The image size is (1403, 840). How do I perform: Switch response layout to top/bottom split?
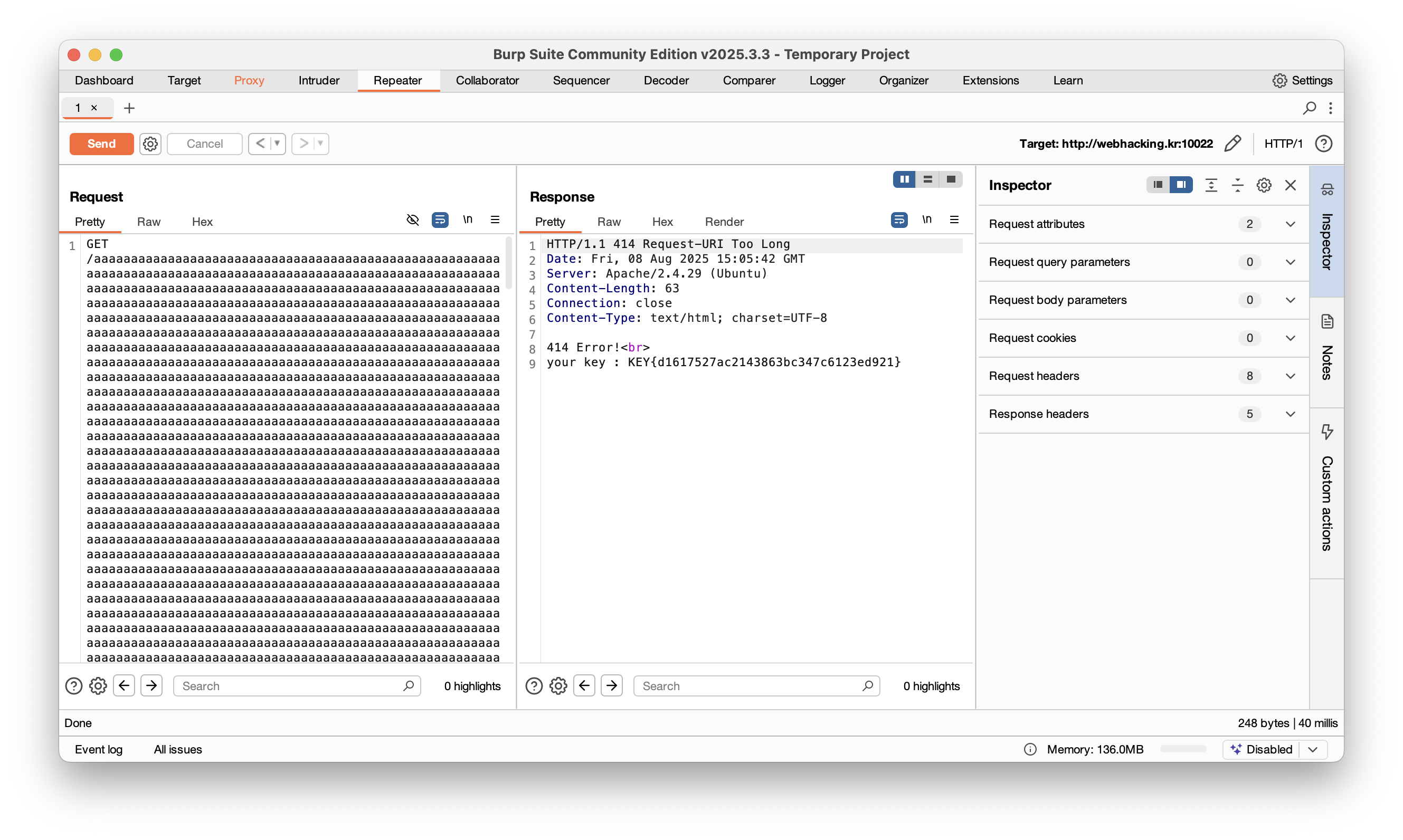point(927,179)
